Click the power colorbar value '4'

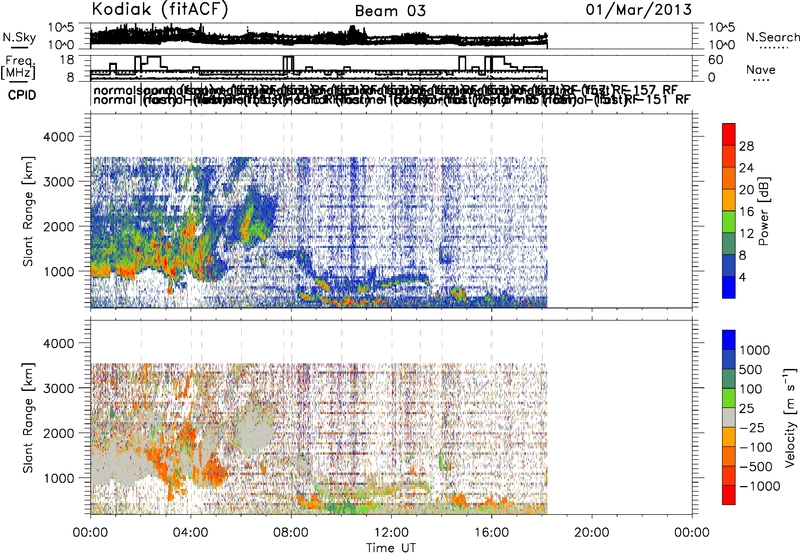click(x=742, y=277)
